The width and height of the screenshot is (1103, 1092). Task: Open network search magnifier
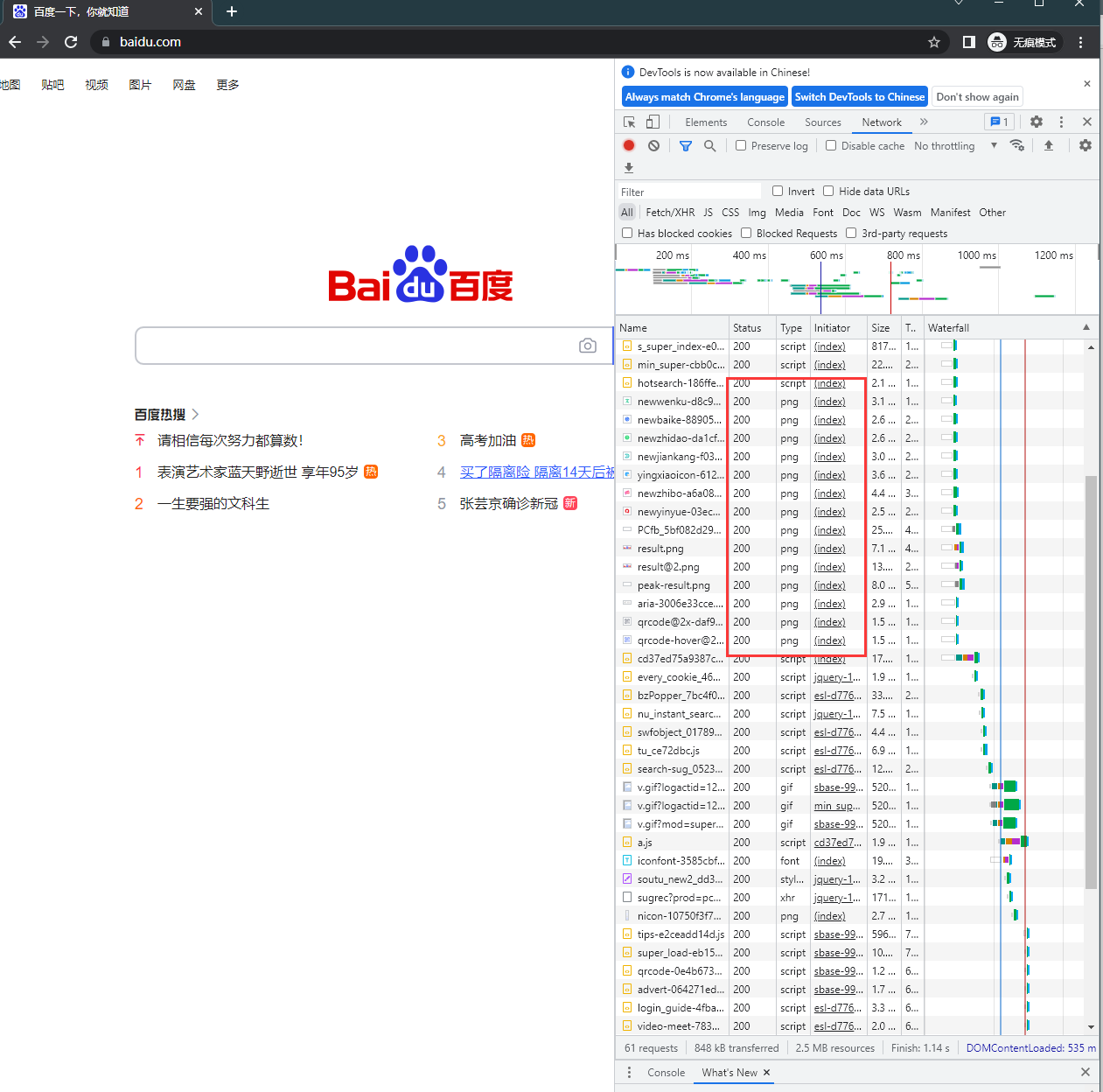pyautogui.click(x=710, y=145)
